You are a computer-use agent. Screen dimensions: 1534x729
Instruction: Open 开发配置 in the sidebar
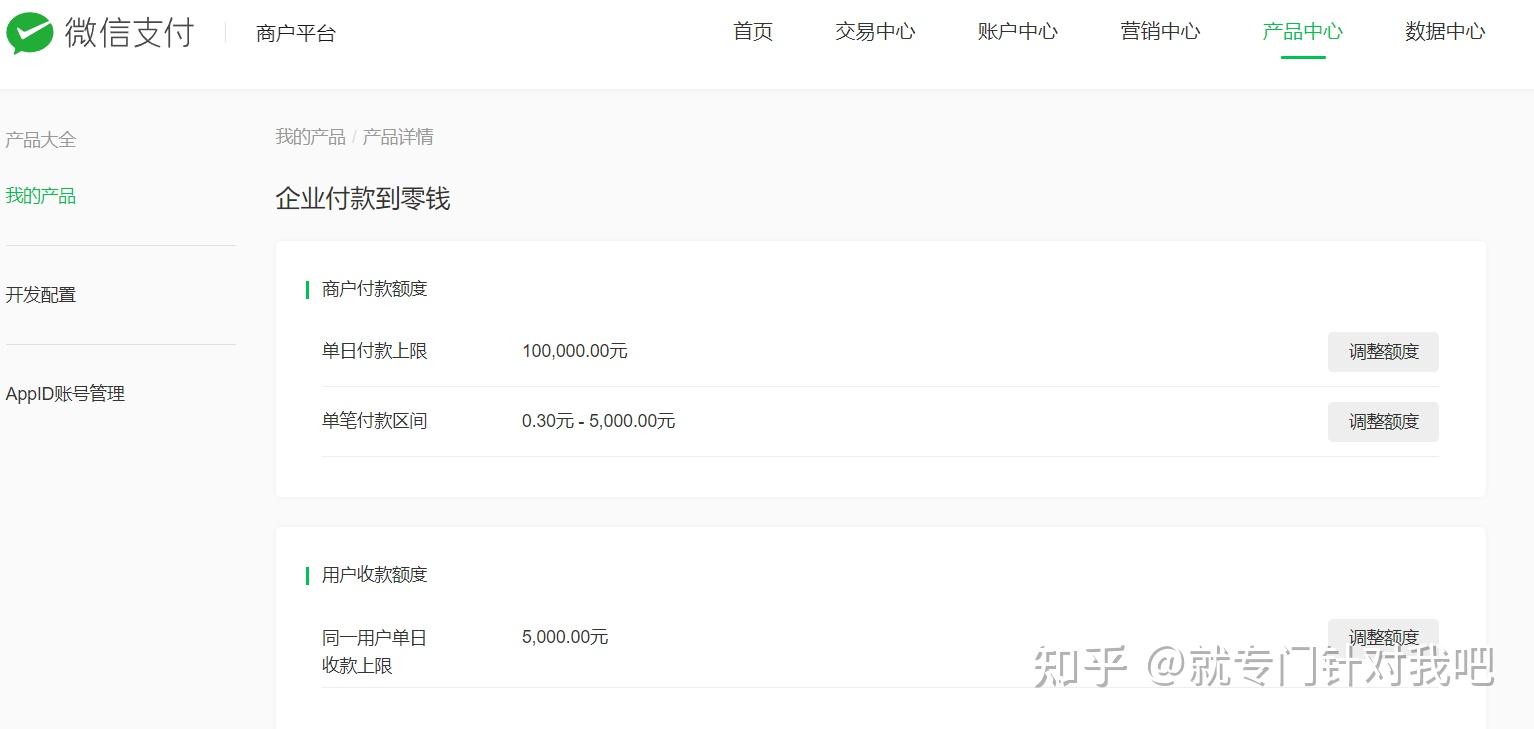(41, 295)
